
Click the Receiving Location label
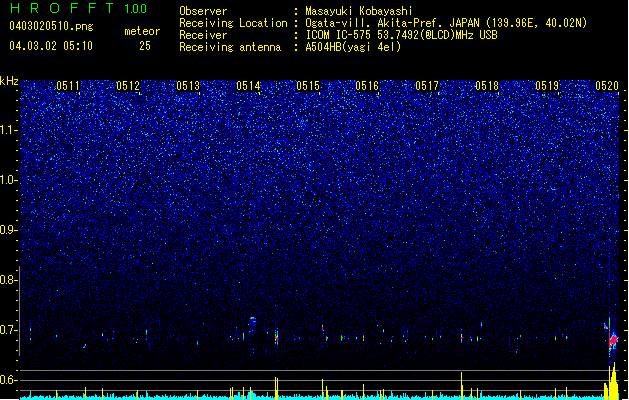click(x=233, y=23)
